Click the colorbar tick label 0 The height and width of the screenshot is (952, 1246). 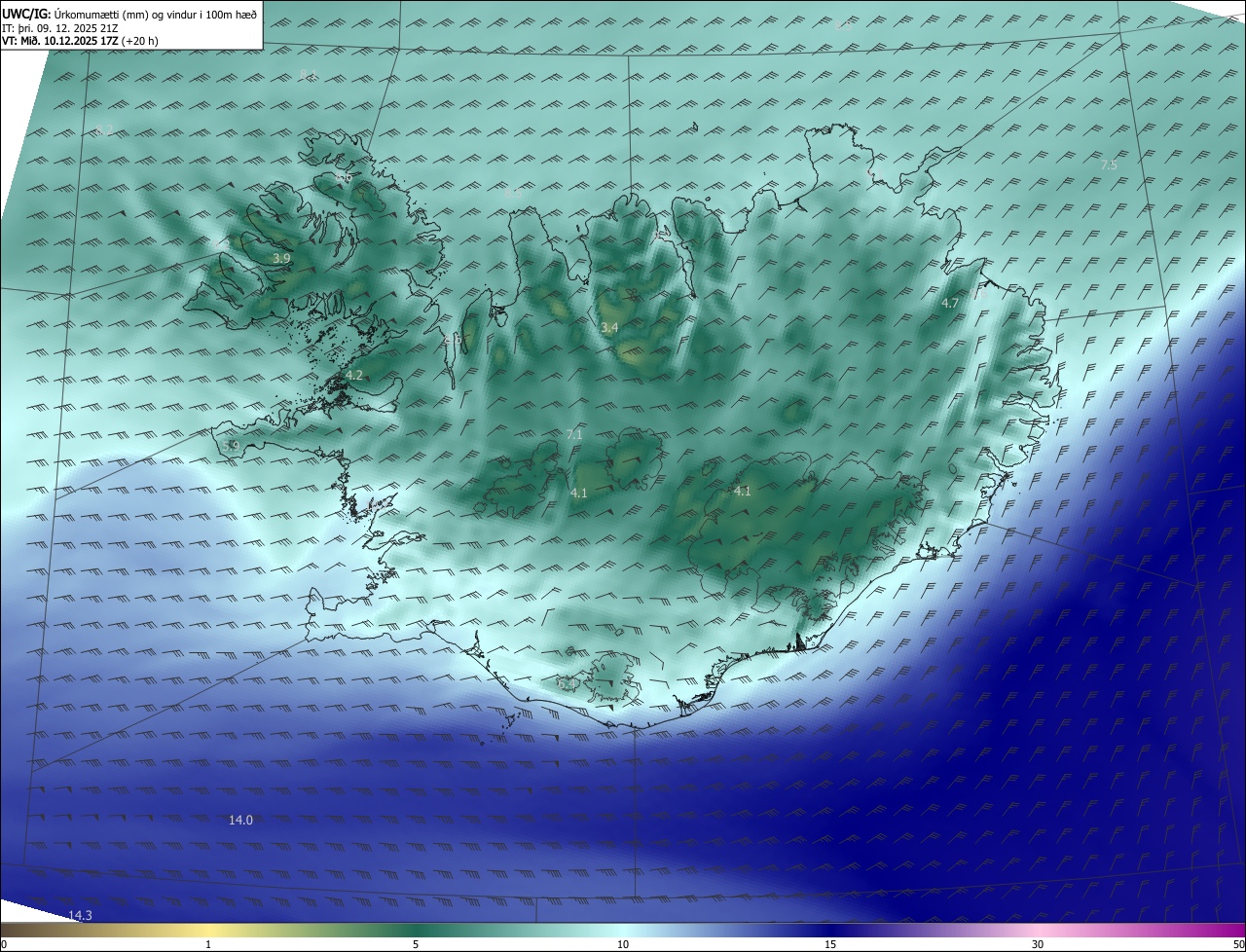tap(4, 944)
